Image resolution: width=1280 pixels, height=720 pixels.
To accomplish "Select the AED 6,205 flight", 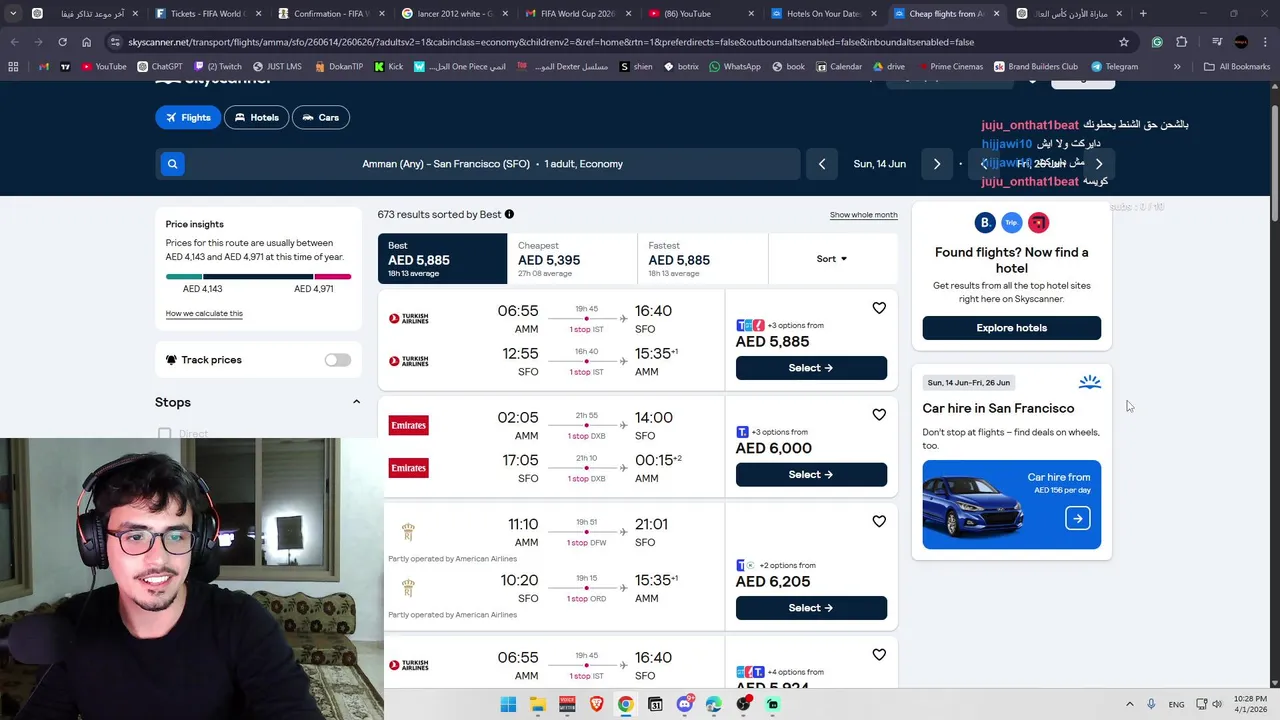I will (811, 608).
